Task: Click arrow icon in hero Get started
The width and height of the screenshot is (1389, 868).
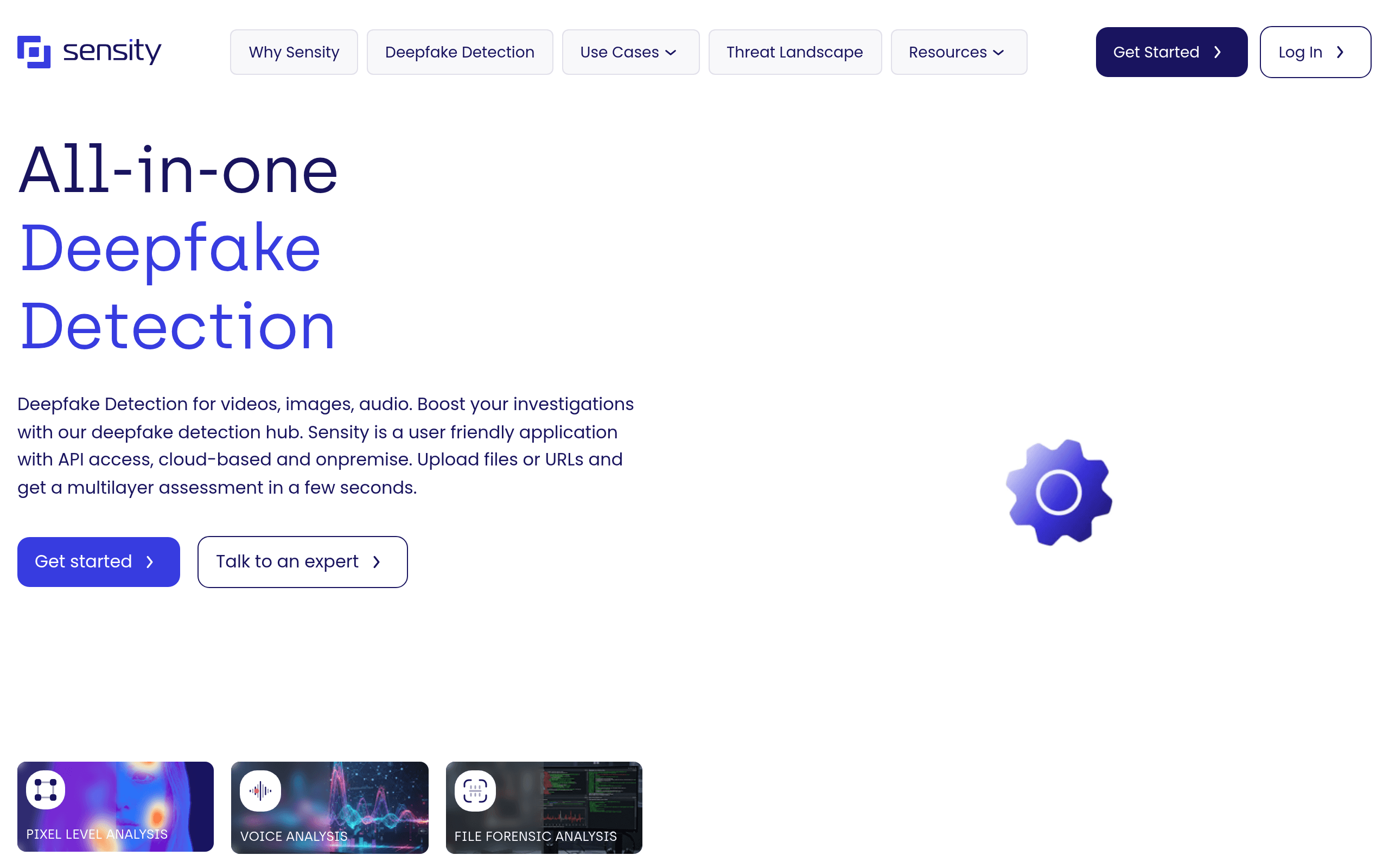Action: click(x=150, y=562)
